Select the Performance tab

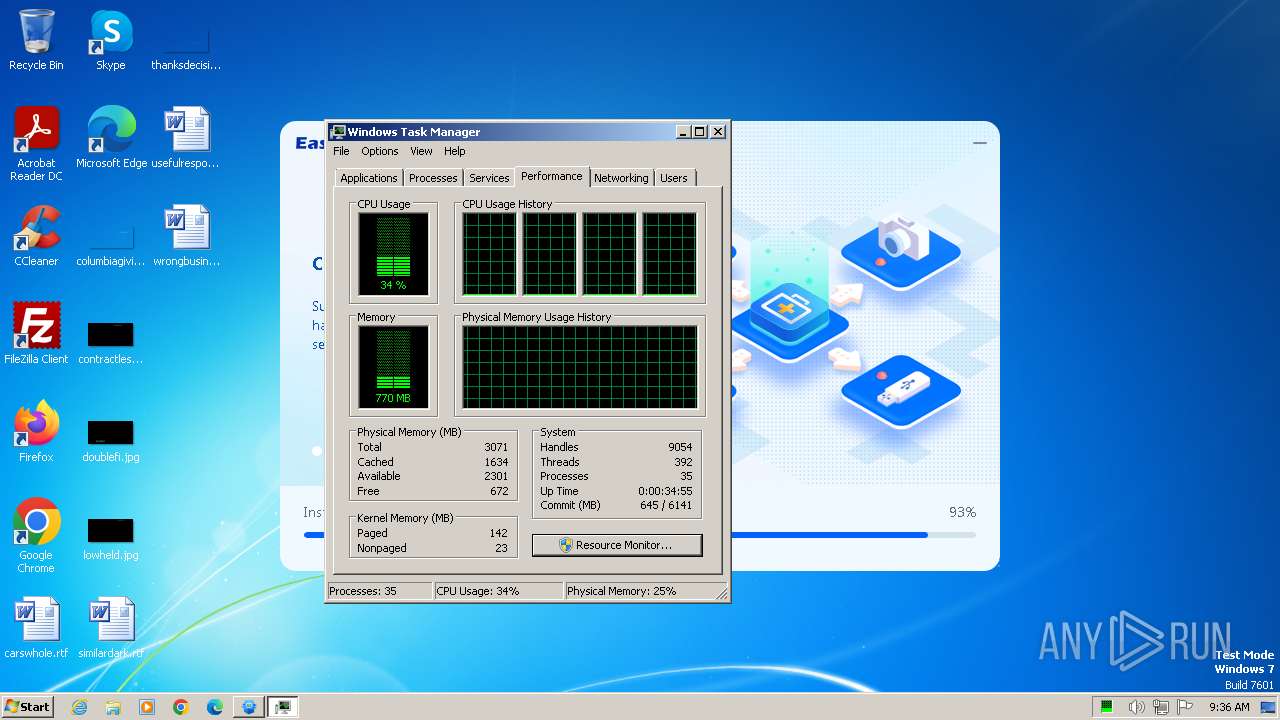coord(552,176)
